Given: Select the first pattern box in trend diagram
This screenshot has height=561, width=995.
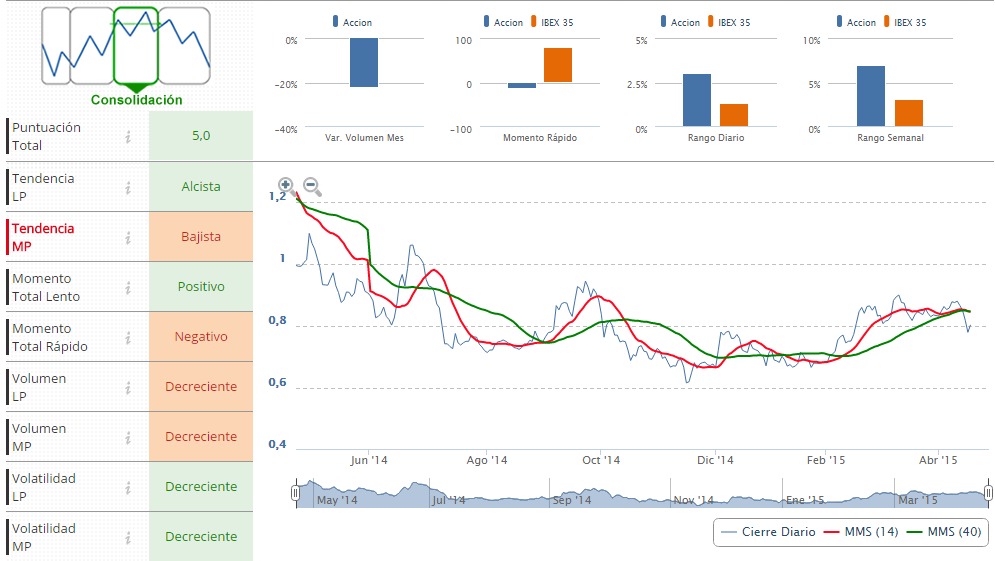Looking at the screenshot, I should point(56,46).
